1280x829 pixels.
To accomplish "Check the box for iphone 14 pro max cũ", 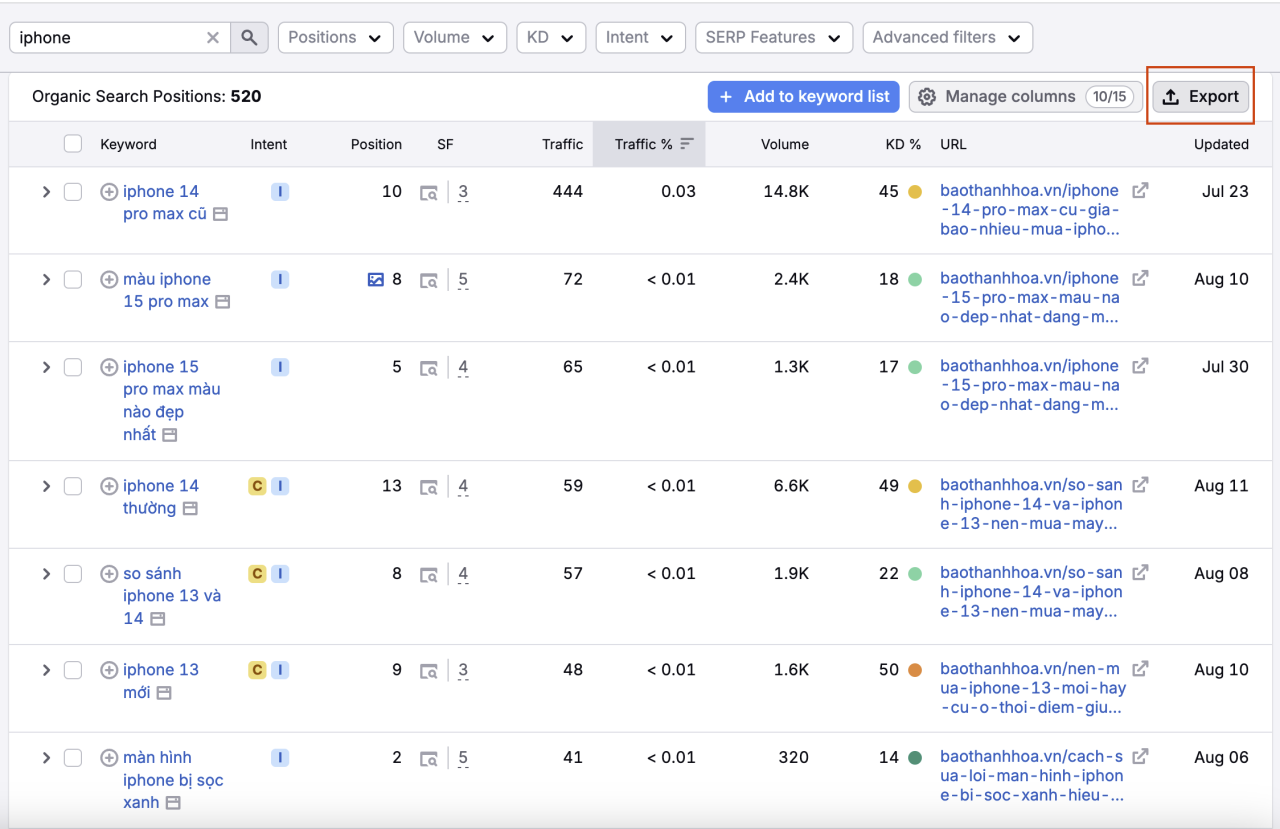I will click(73, 192).
